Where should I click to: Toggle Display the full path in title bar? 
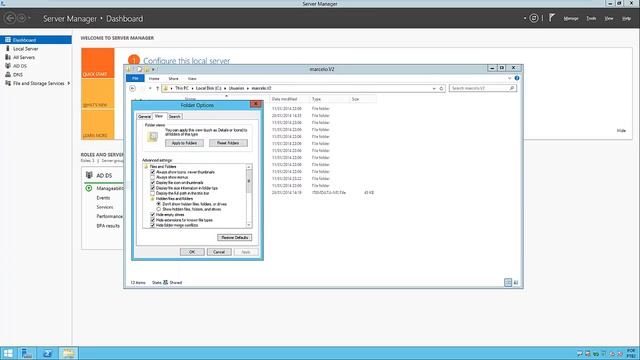click(x=153, y=193)
